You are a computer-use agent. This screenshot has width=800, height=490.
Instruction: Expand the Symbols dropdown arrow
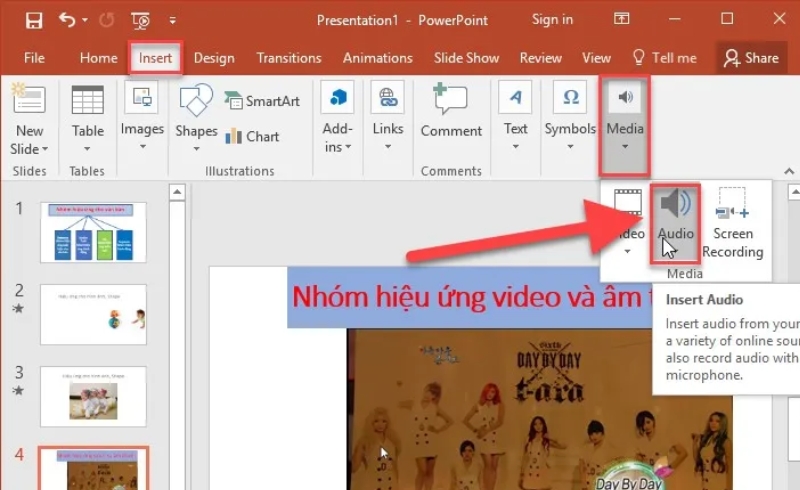[570, 146]
